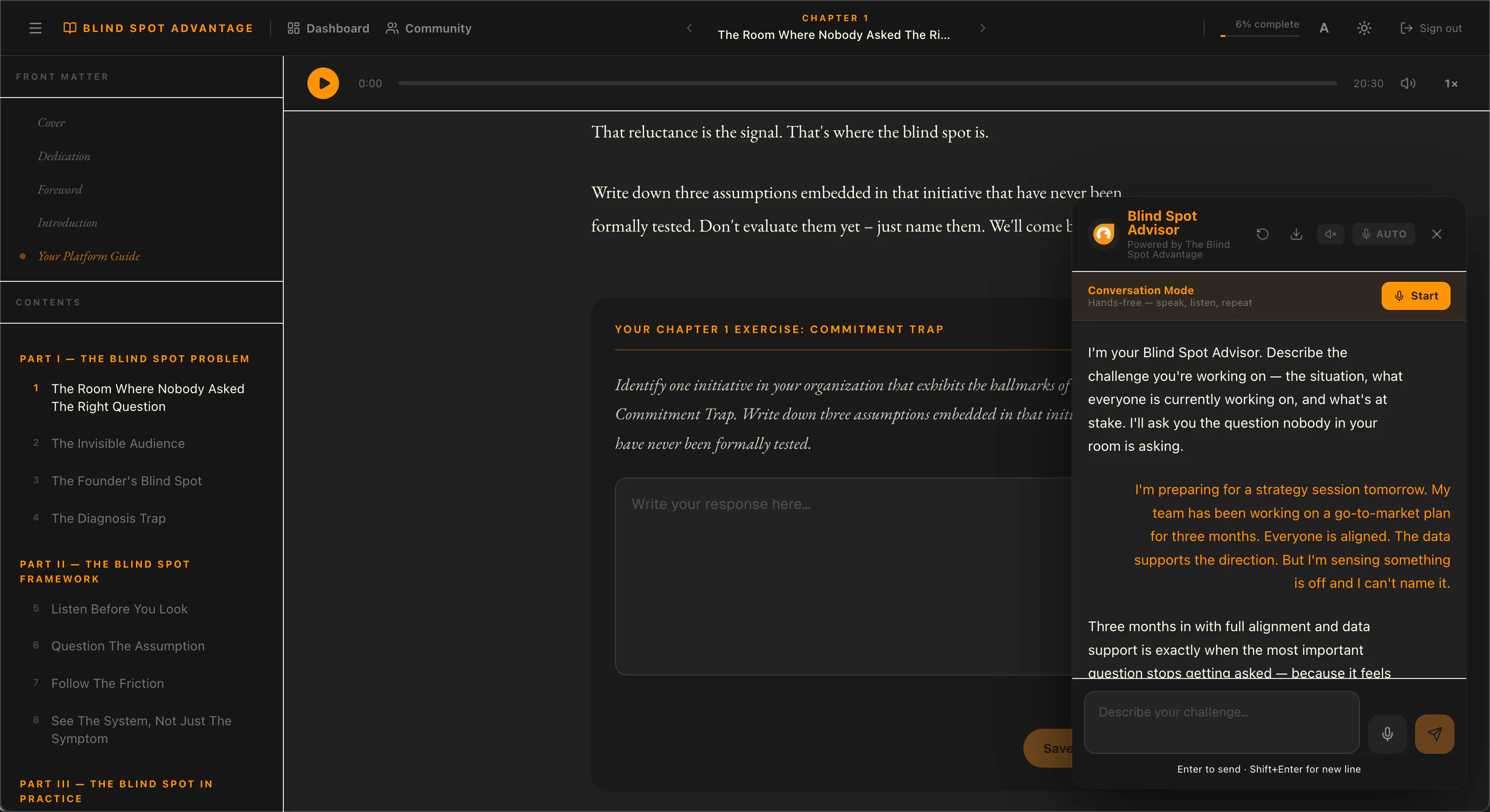
Task: Open chapter Follow The Friction
Action: [107, 683]
